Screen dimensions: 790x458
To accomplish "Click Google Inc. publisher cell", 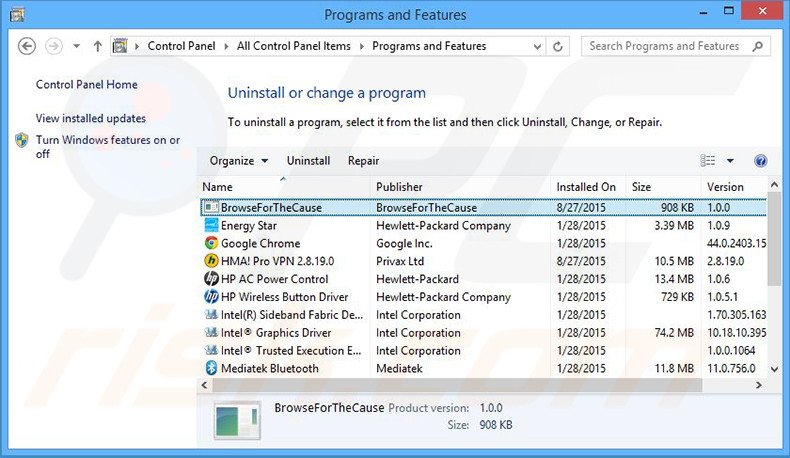I will coord(404,243).
